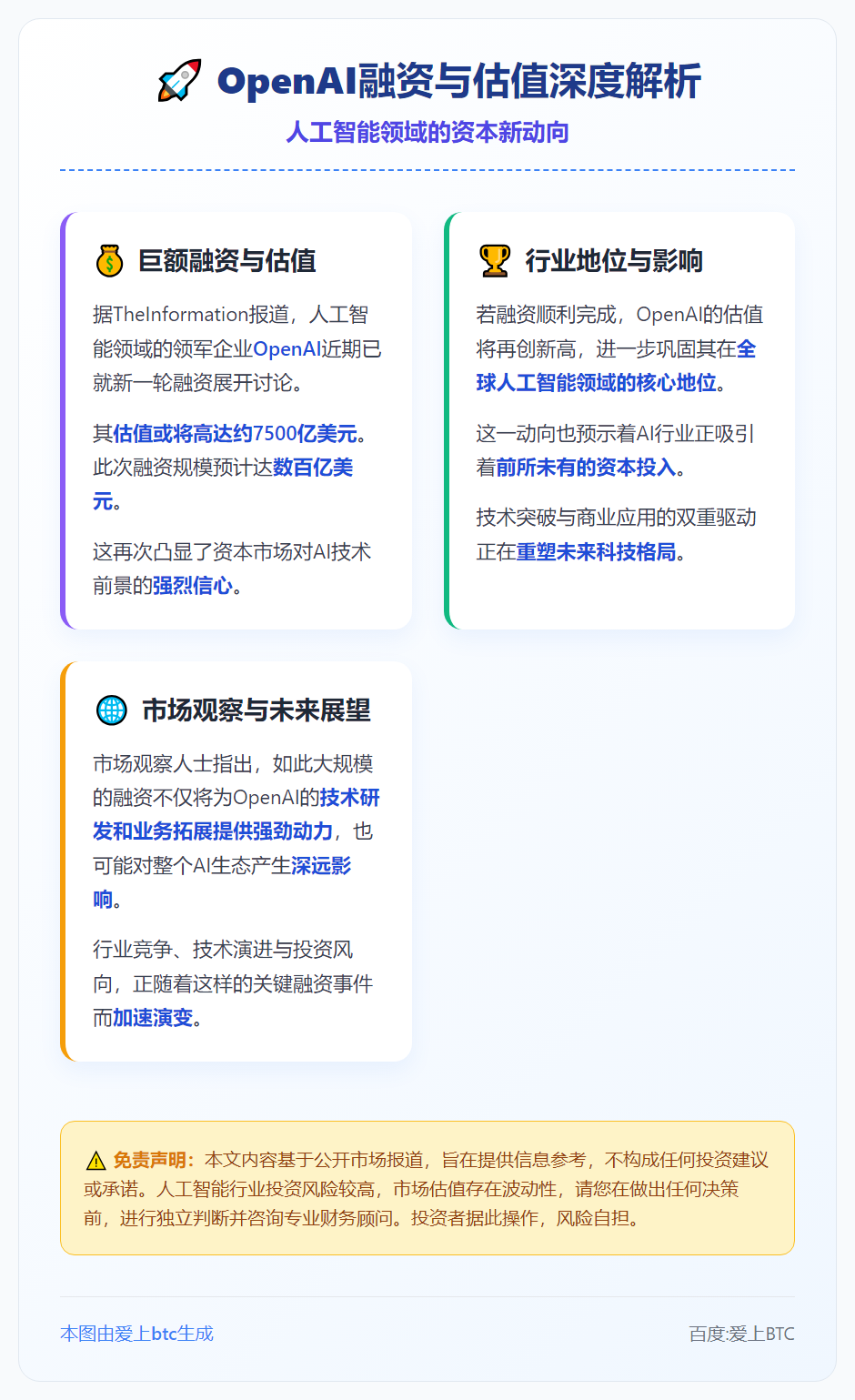Click the subtitle "人工智能领域的资本新动向"
Screen dimensions: 855x1400
(x=427, y=133)
